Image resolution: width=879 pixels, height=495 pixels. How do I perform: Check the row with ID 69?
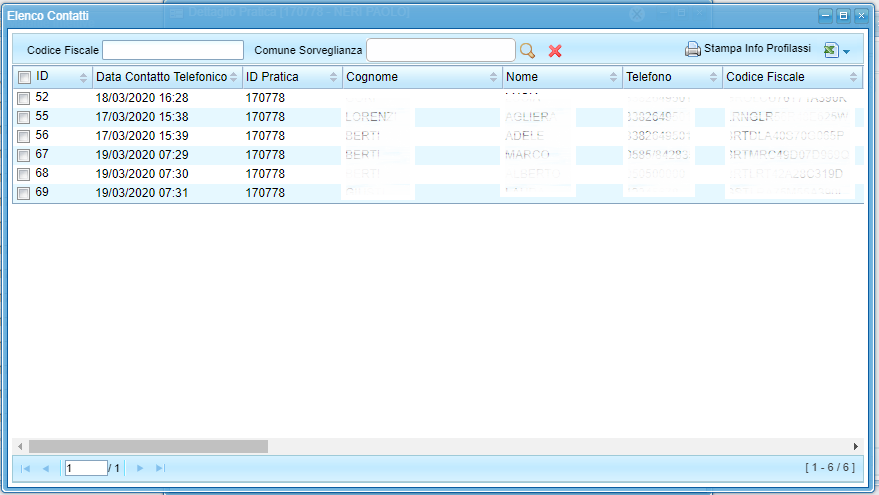[24, 194]
